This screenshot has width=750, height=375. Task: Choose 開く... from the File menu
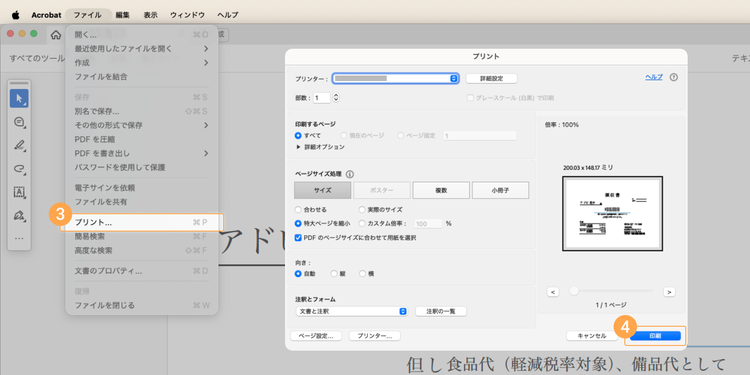click(142, 34)
